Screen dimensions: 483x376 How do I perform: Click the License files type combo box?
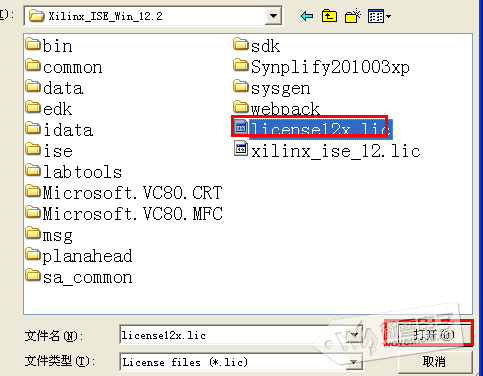[241, 362]
